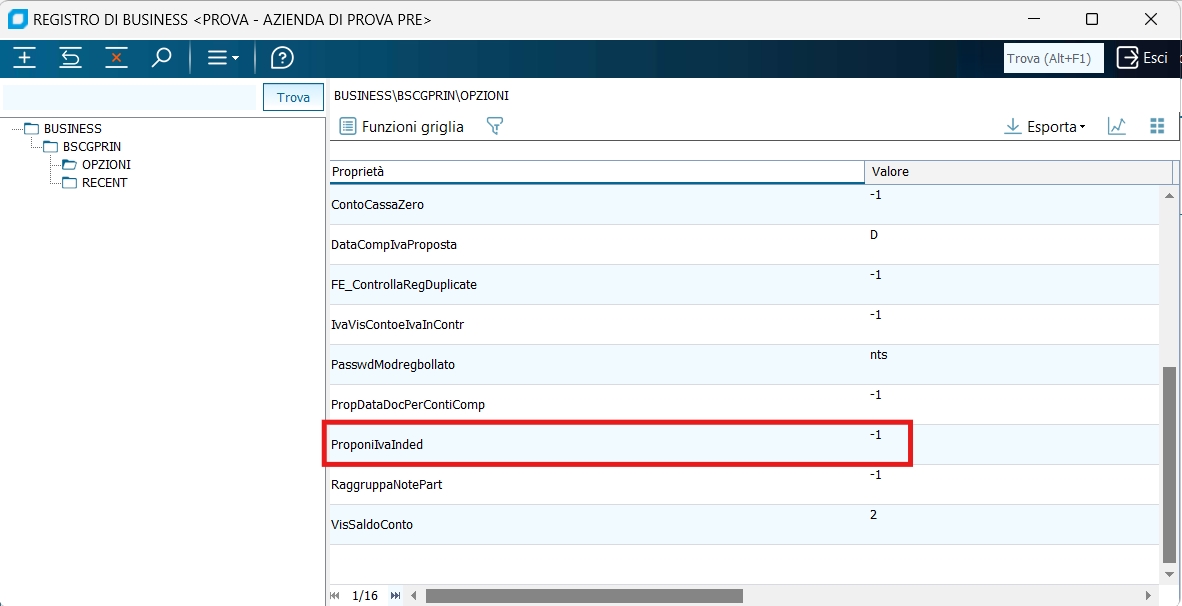Viewport: 1182px width, 606px height.
Task: Click the Esci exit button
Action: [x=1142, y=58]
